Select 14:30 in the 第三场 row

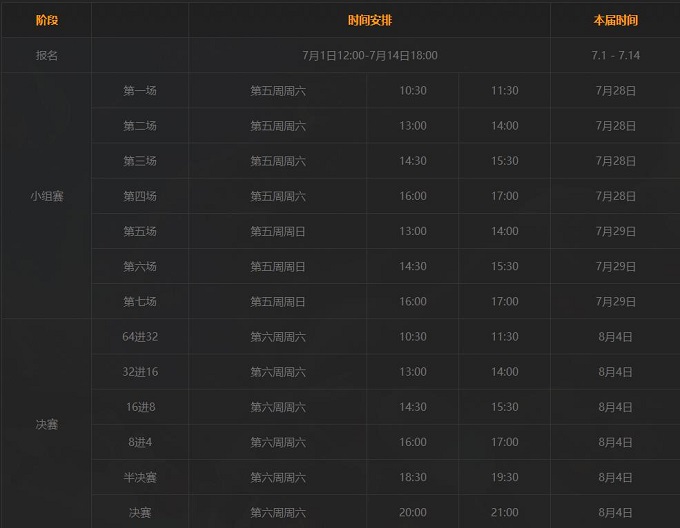coord(413,161)
